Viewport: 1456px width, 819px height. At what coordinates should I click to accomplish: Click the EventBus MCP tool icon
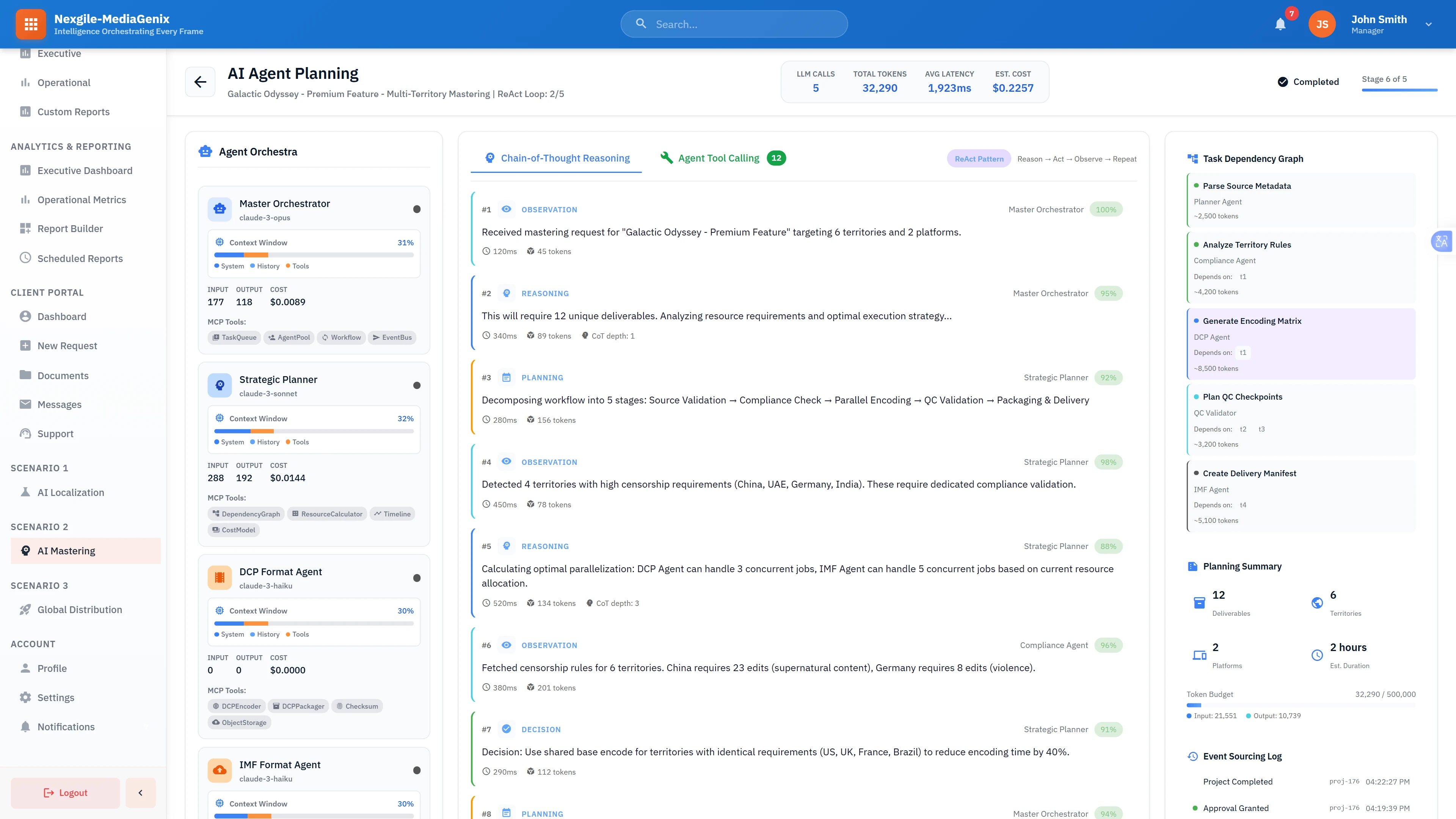(x=392, y=337)
